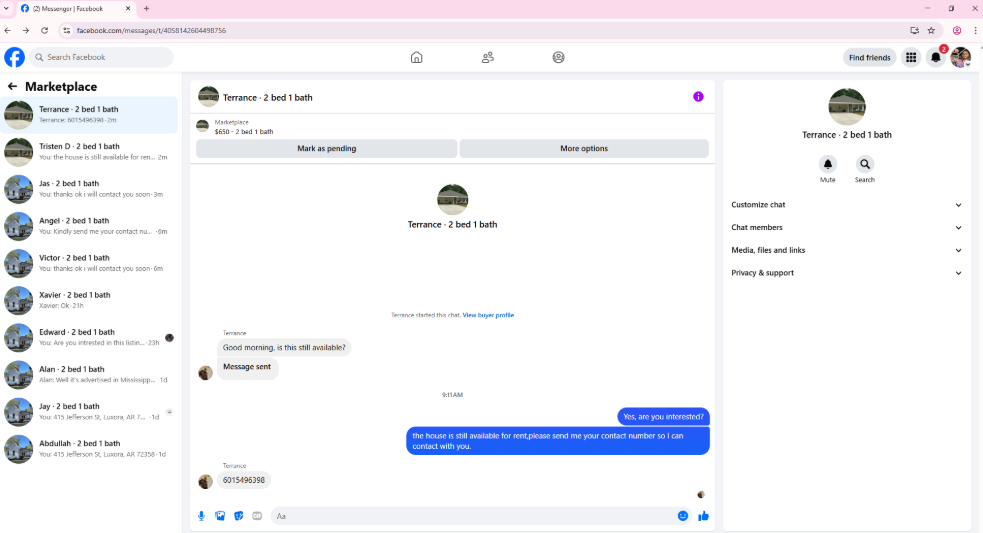This screenshot has width=983, height=533.
Task: Open a new browser tab
Action: tap(147, 9)
